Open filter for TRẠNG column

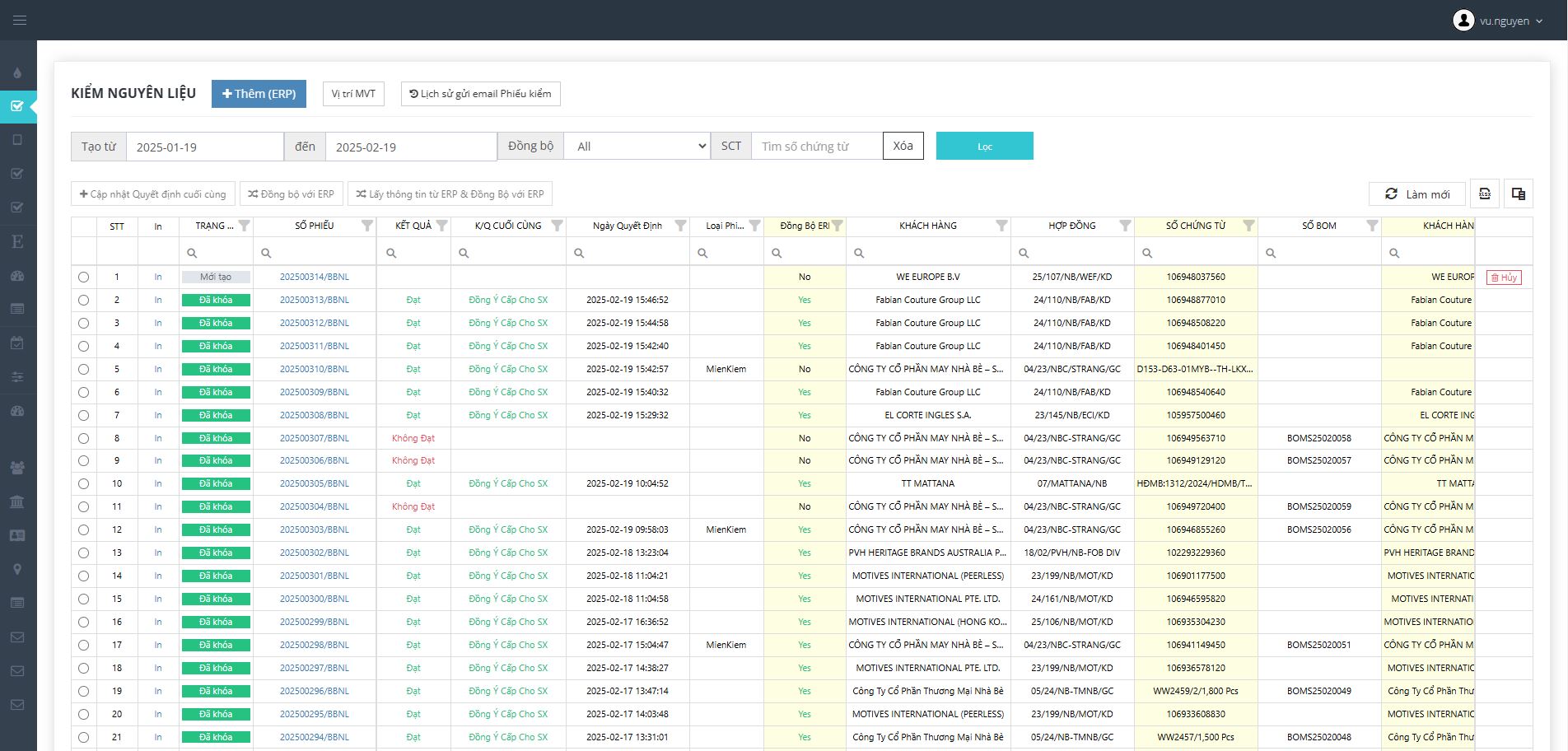click(244, 226)
